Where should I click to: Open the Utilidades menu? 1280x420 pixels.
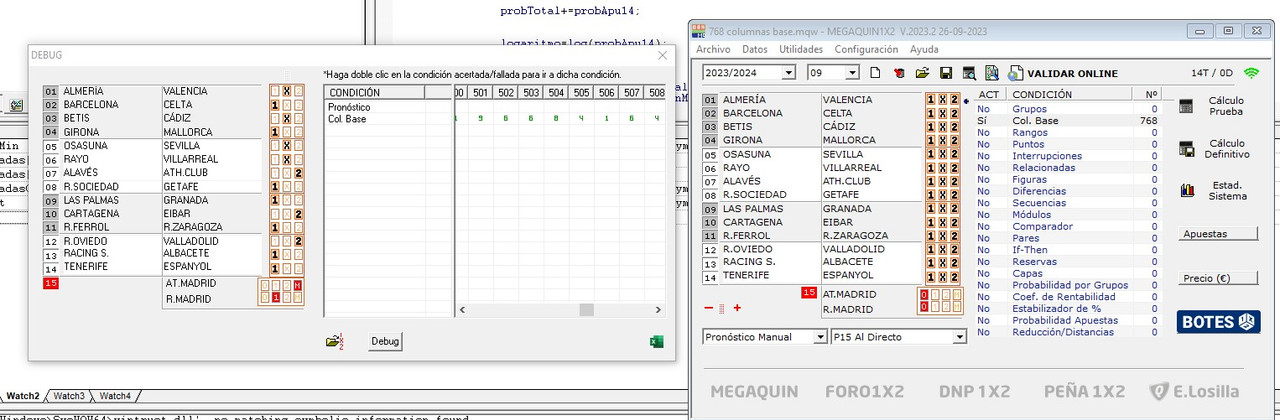tap(801, 49)
